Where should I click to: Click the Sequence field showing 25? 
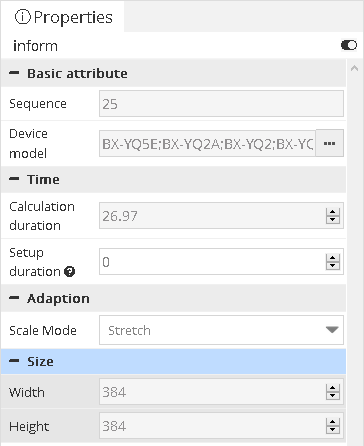221,104
